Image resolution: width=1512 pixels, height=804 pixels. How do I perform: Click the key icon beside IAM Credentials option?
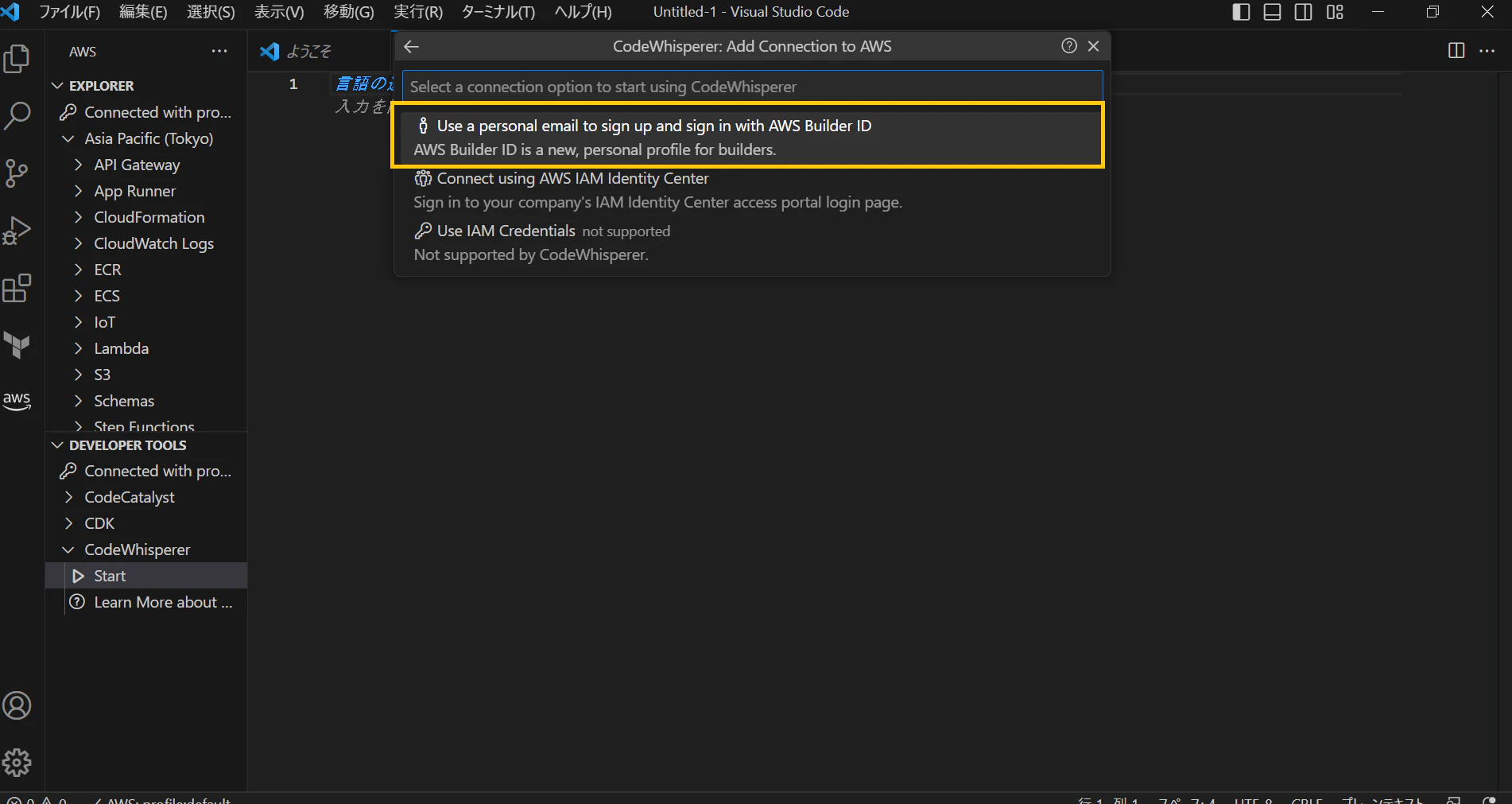tap(423, 231)
